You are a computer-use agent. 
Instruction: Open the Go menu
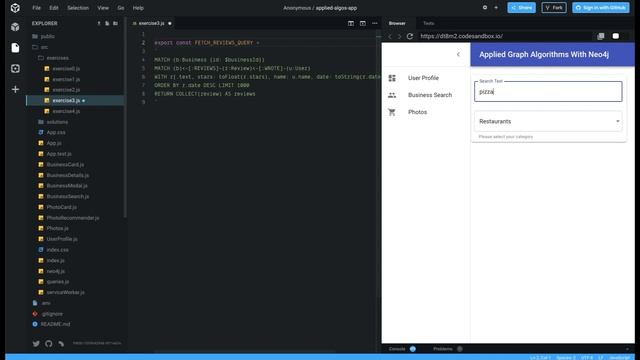point(120,8)
